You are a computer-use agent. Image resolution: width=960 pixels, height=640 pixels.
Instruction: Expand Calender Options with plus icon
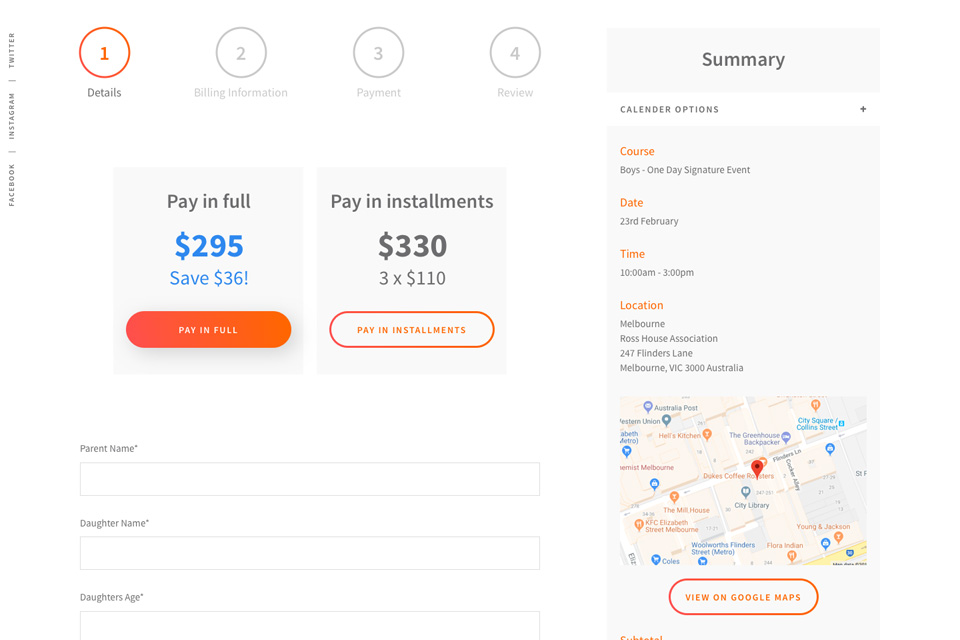[x=863, y=109]
